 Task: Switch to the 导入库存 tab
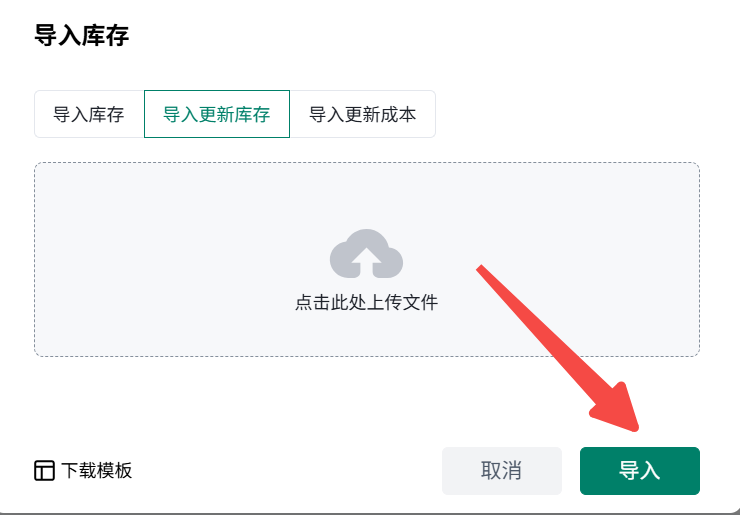[x=89, y=114]
